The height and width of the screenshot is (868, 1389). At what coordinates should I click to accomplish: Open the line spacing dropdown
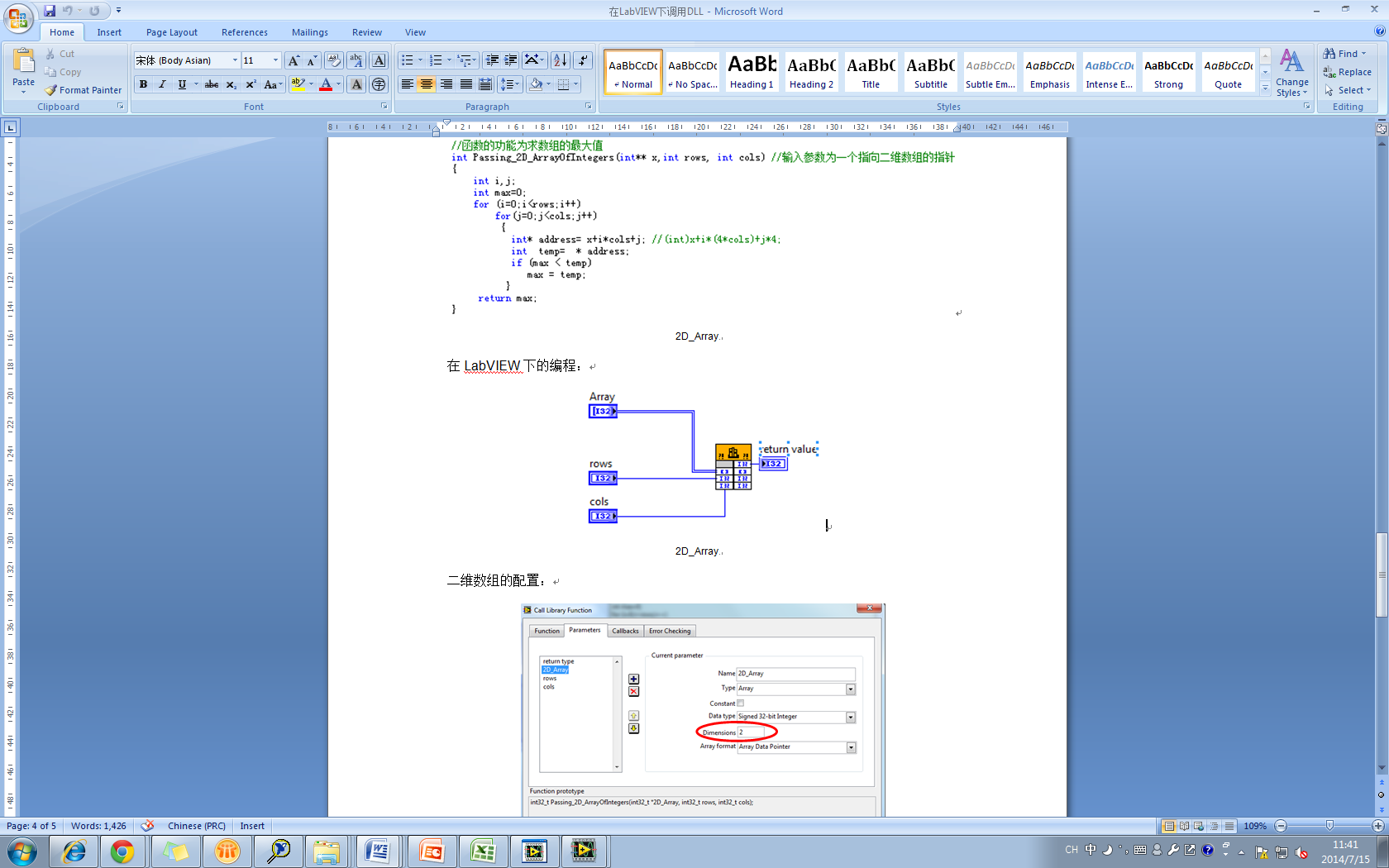coord(510,84)
